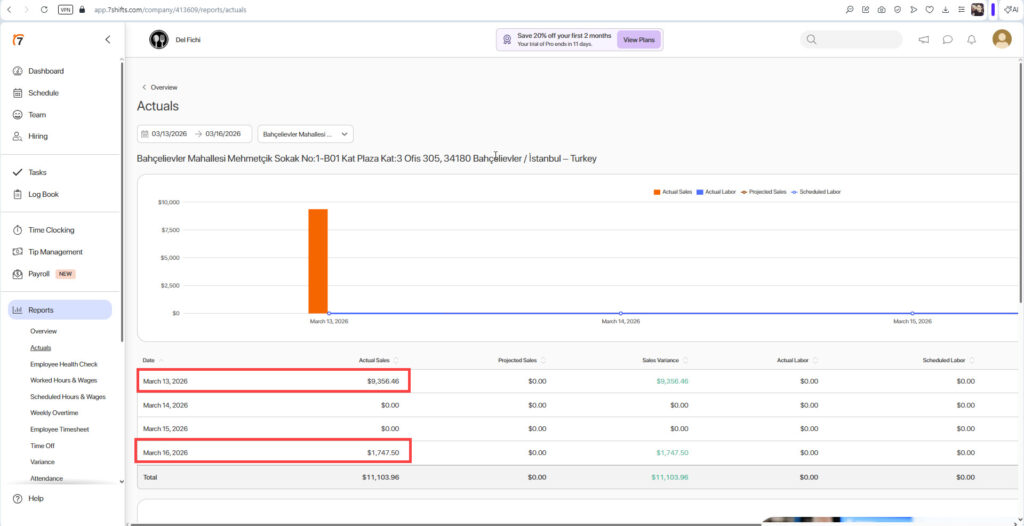Expand the Bahçelievler Mahallesi location dropdown
This screenshot has width=1024, height=526.
tap(305, 133)
